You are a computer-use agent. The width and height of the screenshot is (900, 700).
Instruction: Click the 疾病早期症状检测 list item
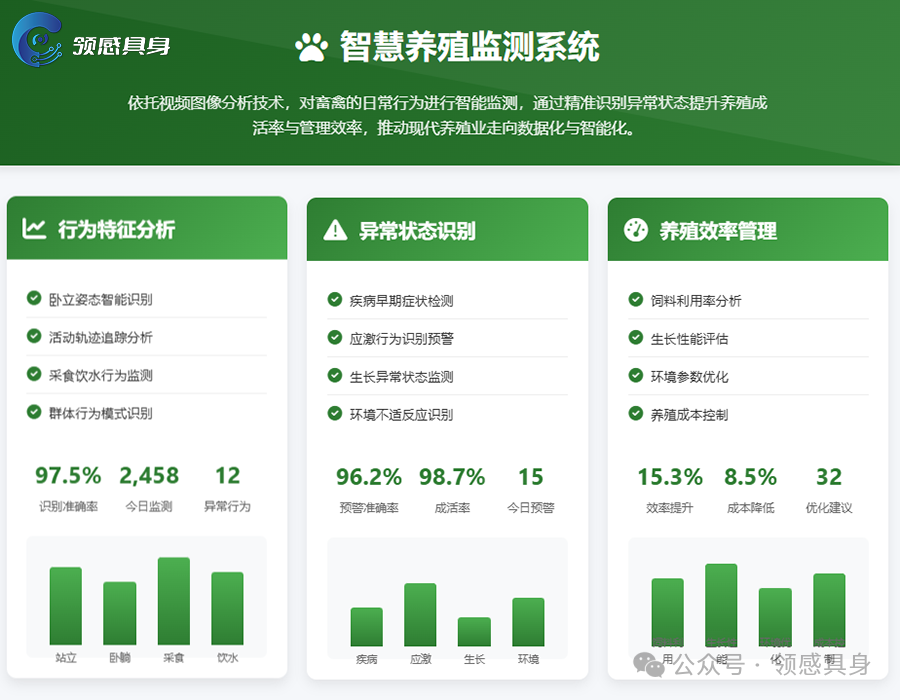[x=448, y=300]
